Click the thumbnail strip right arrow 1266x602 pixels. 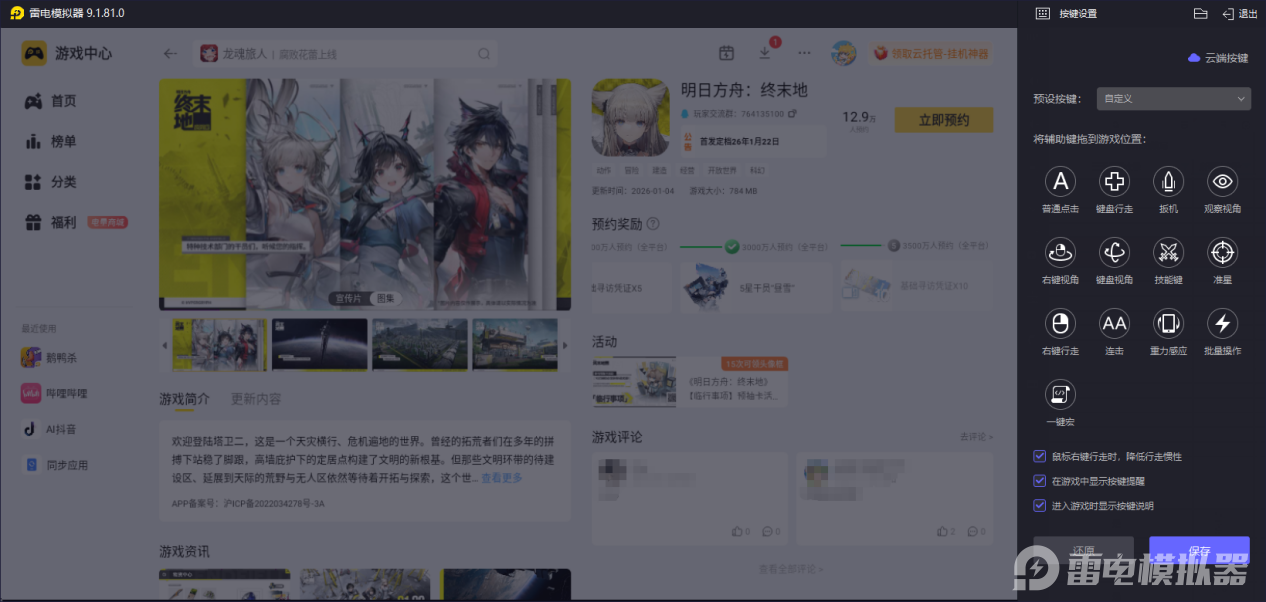point(565,345)
